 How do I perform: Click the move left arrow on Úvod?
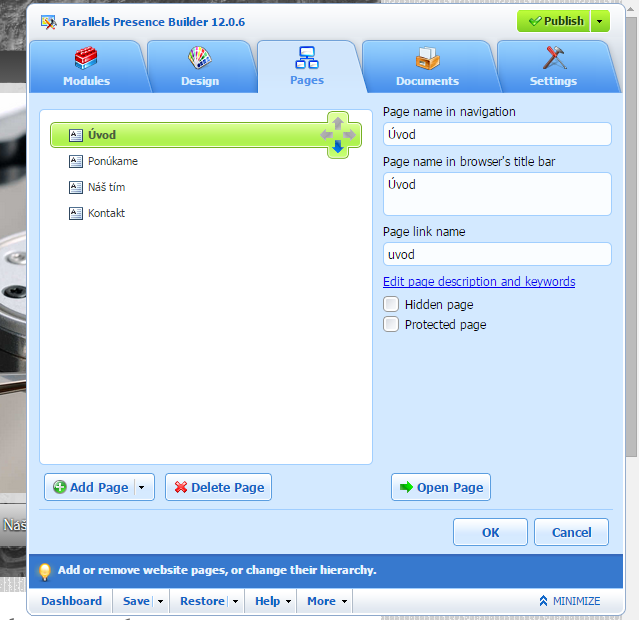(326, 135)
